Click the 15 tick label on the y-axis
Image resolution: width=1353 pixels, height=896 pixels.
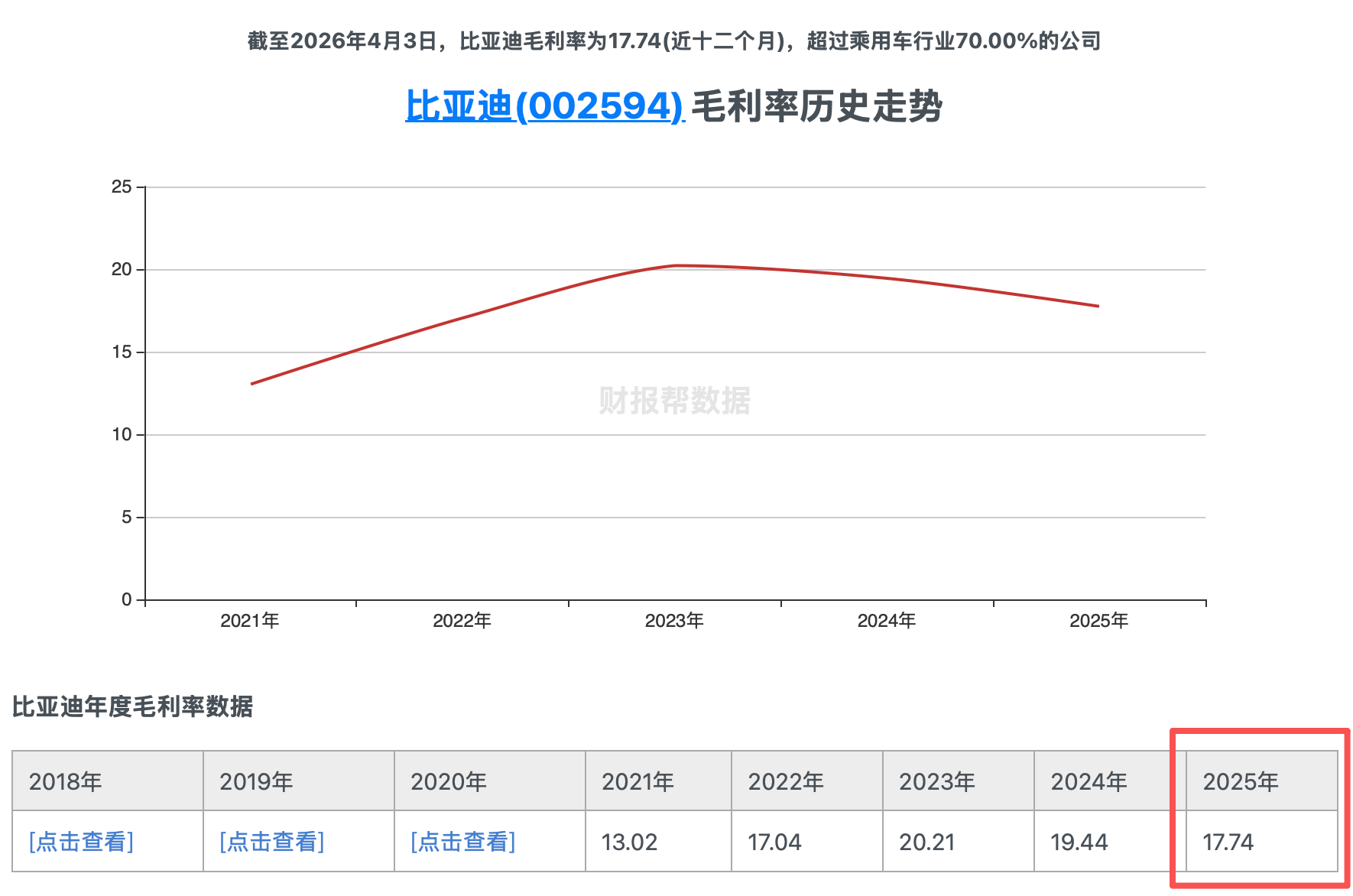pos(122,352)
